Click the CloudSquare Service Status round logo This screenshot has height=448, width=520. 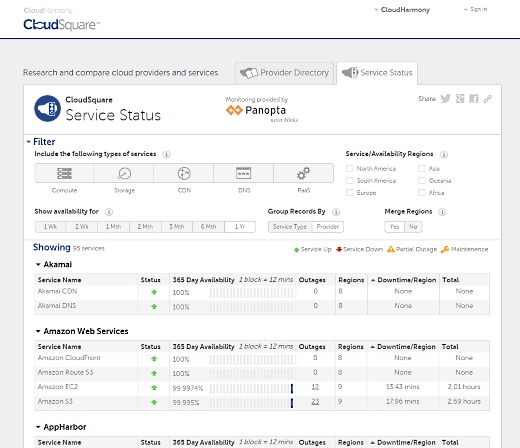[x=47, y=108]
